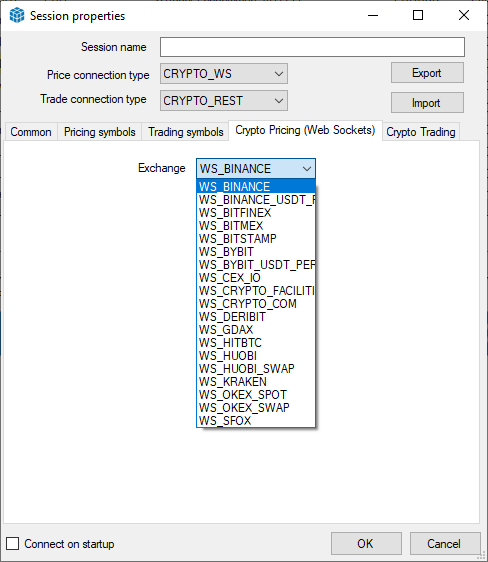Switch to the Crypto Trading tab
This screenshot has height=562, width=488.
pos(421,132)
